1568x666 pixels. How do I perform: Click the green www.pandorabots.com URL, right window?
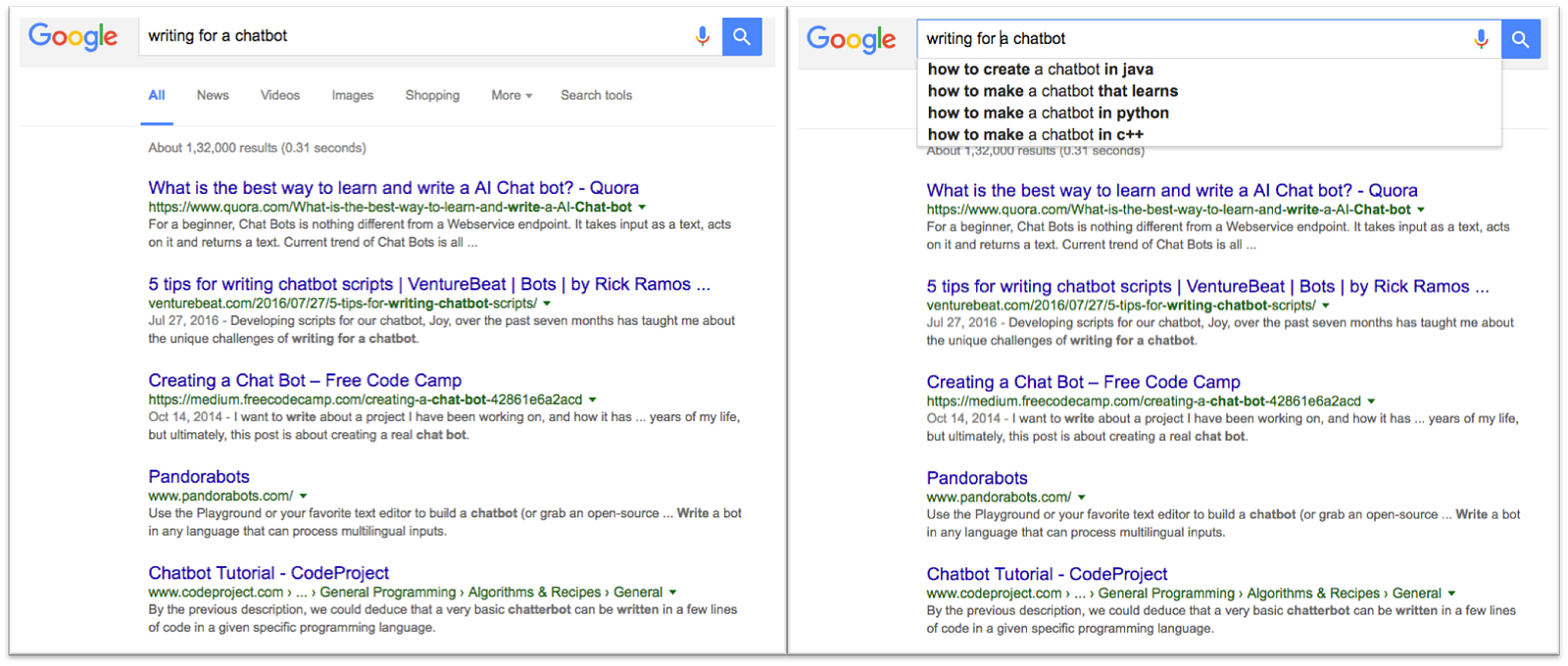(999, 498)
